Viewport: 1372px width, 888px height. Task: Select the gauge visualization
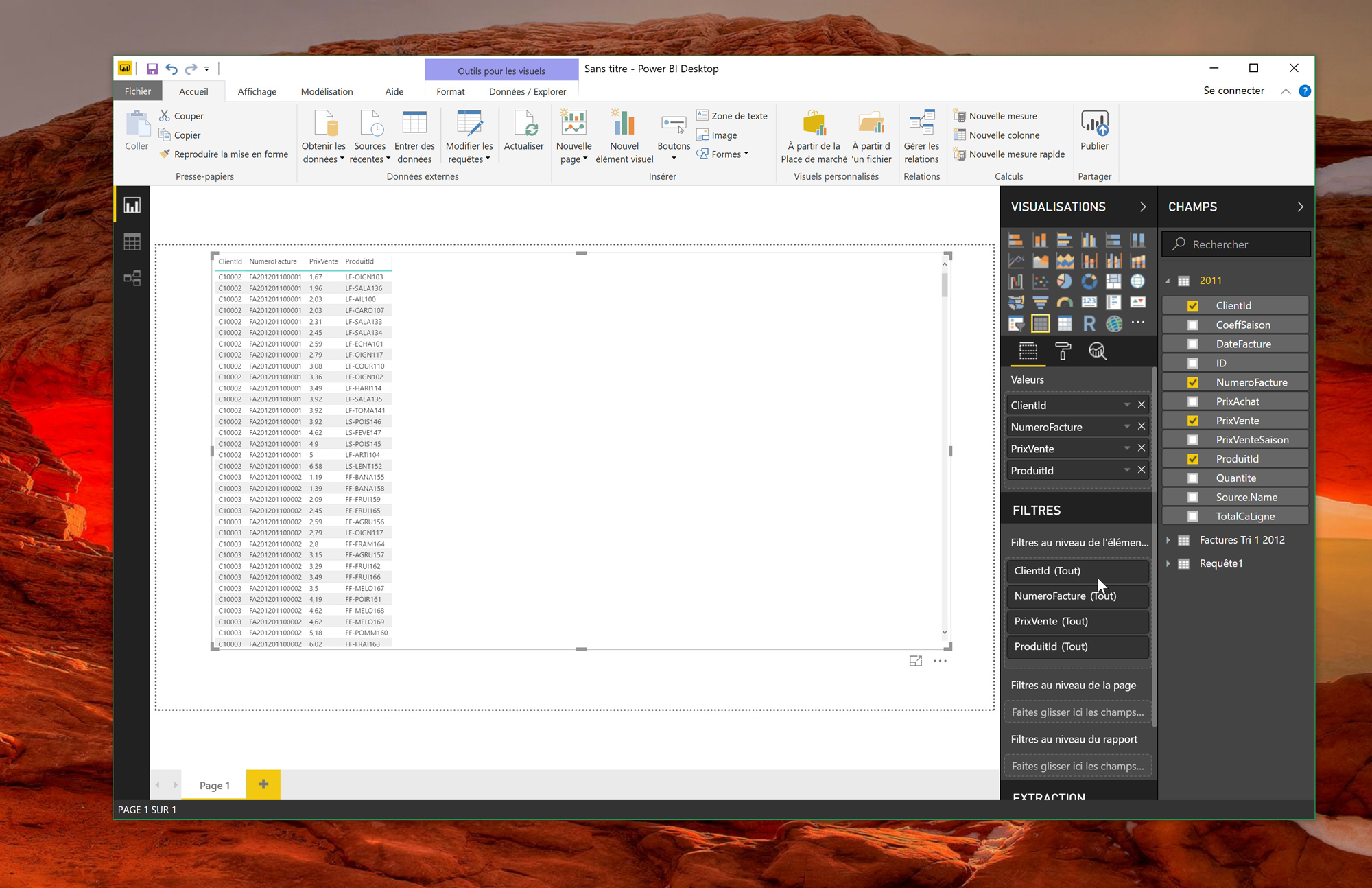(x=1064, y=303)
